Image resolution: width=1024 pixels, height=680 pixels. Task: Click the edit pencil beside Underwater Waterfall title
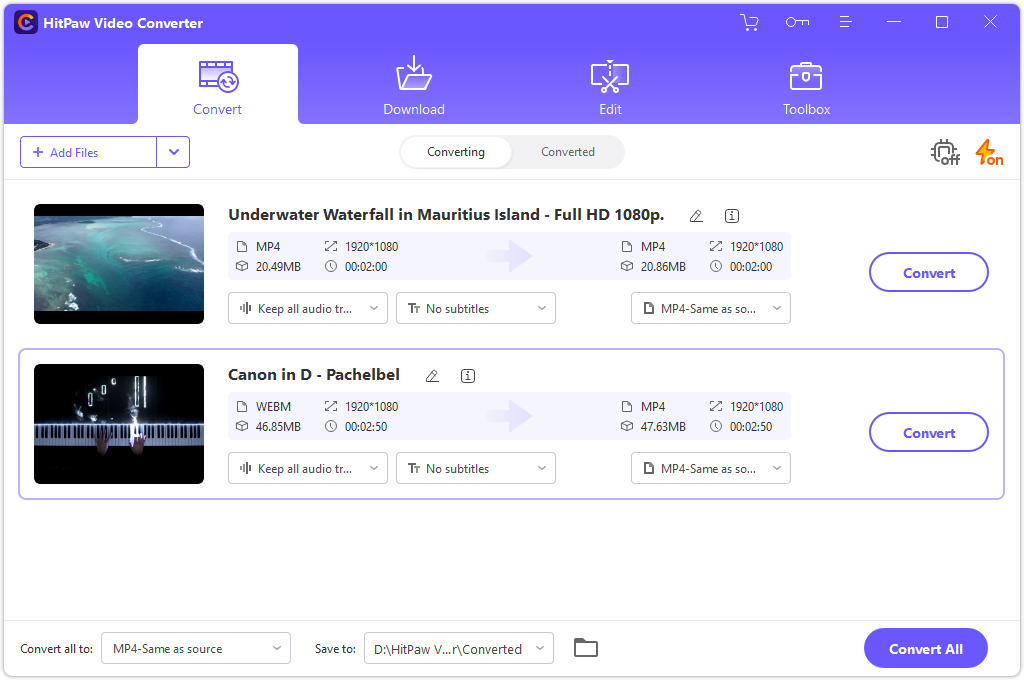click(696, 216)
